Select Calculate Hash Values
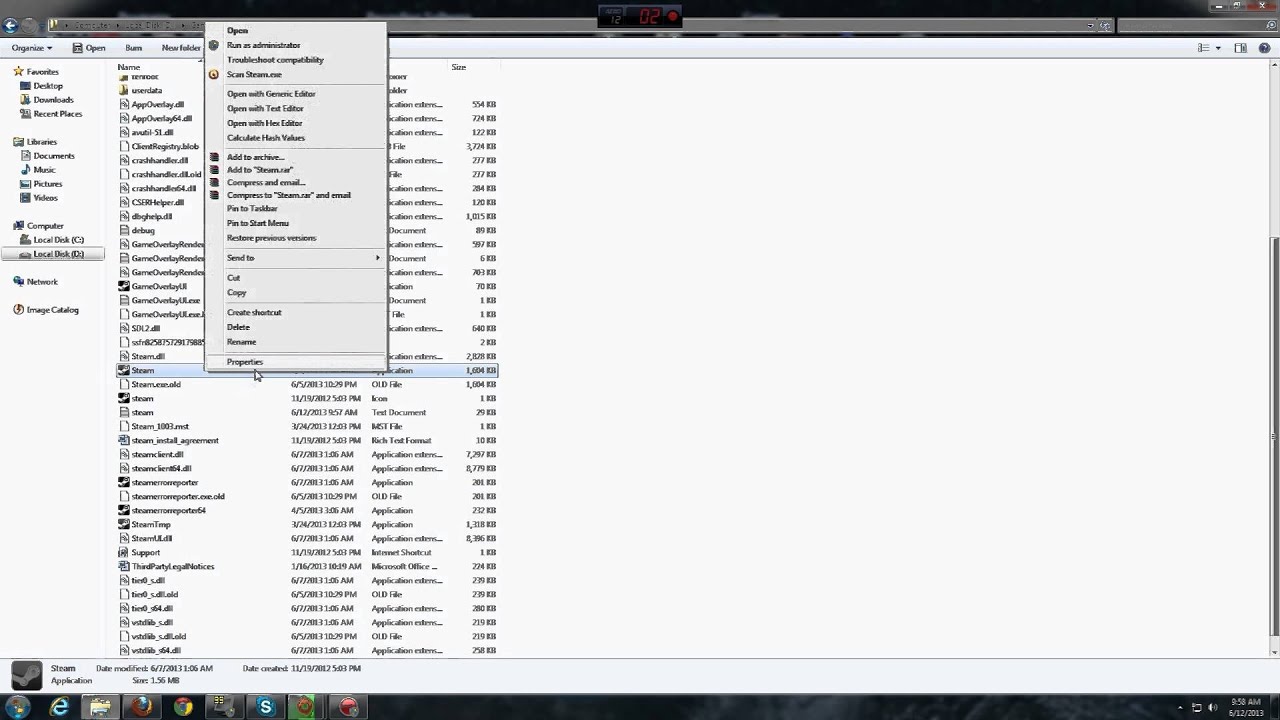Viewport: 1280px width, 720px height. (266, 138)
